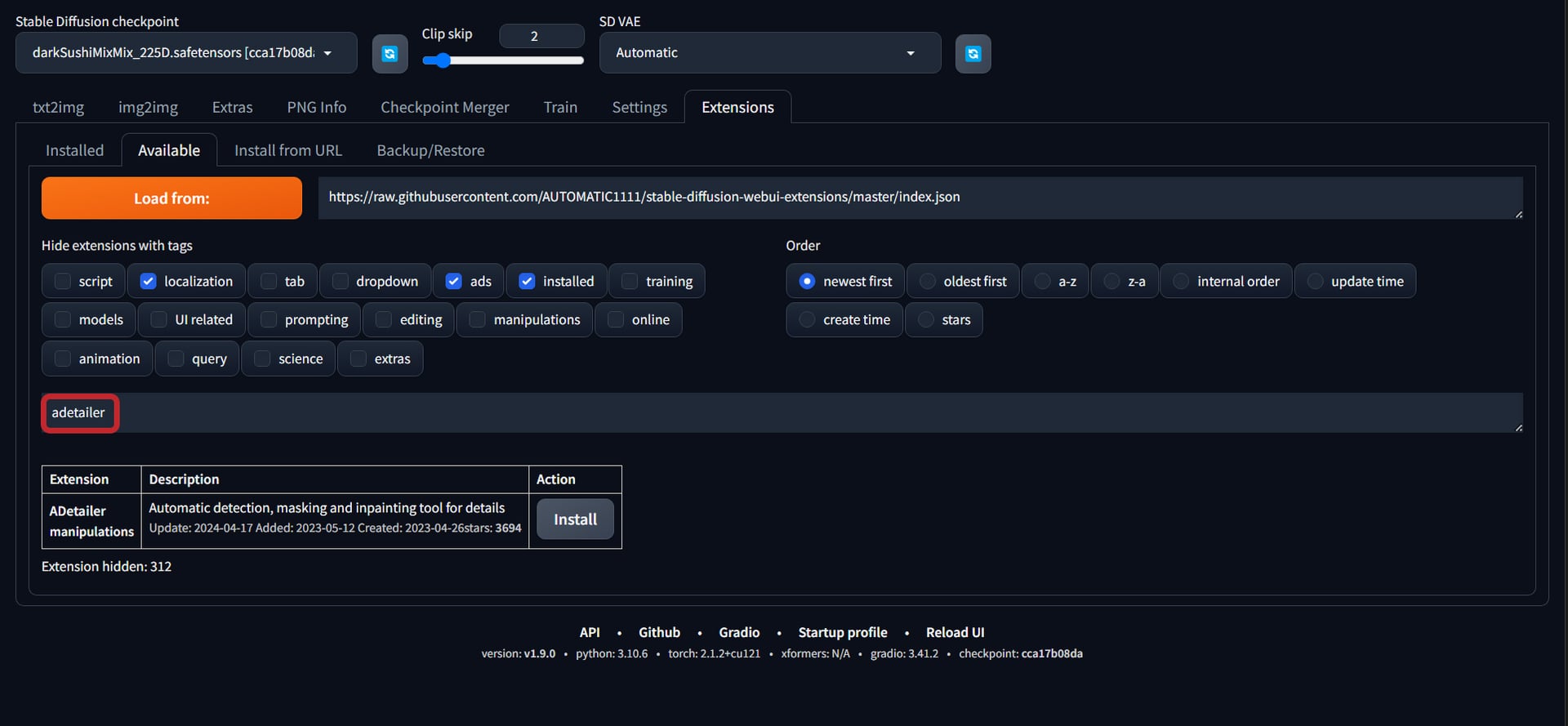The image size is (1568, 726).
Task: Open the PNG Info tab
Action: pos(316,107)
